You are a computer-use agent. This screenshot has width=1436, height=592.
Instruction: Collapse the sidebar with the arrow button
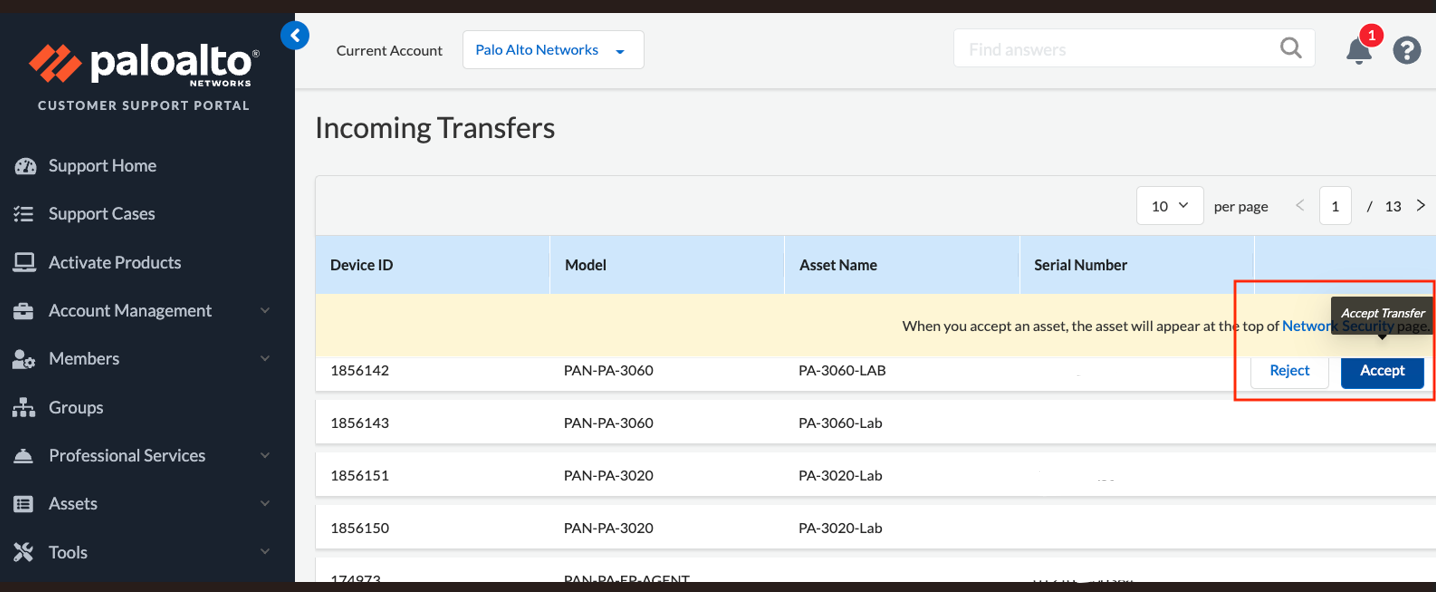pyautogui.click(x=295, y=36)
